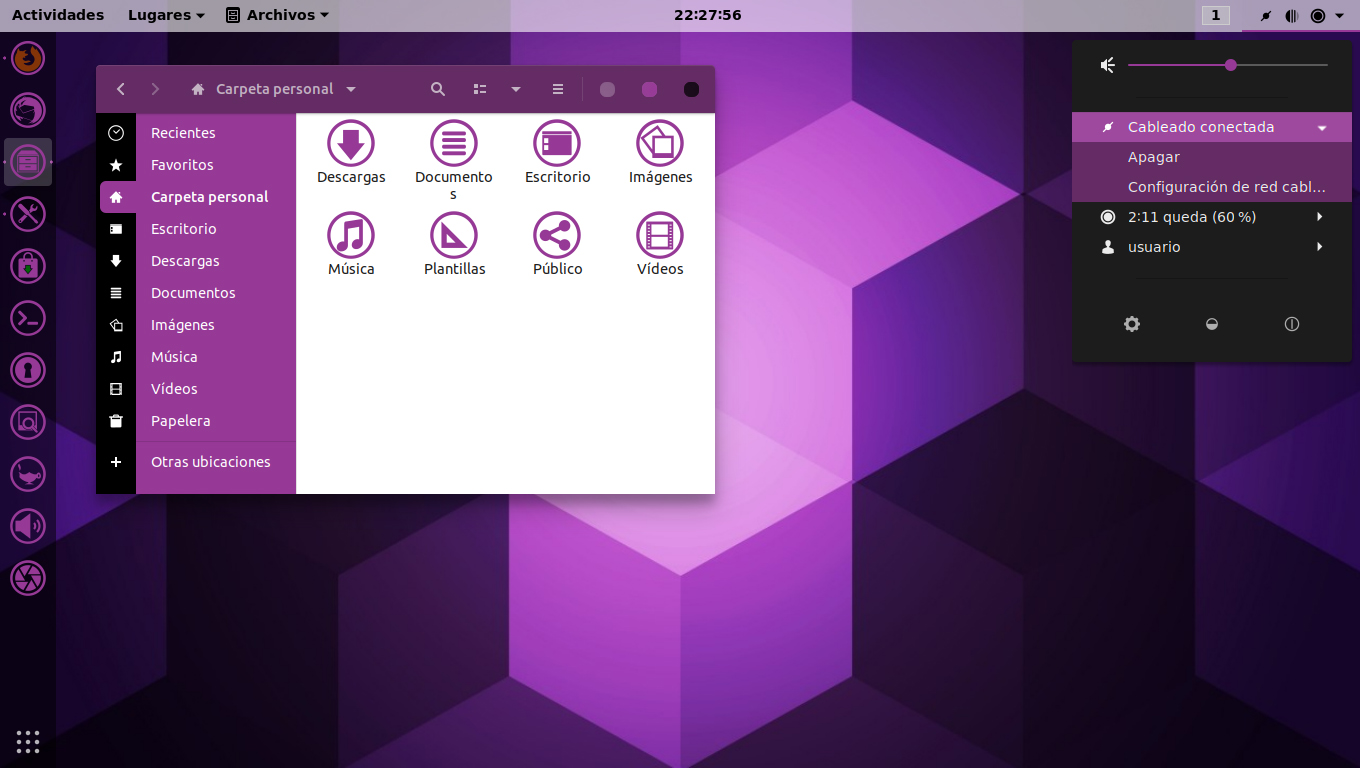
Task: Select Descargas in the sidebar
Action: click(x=198, y=261)
